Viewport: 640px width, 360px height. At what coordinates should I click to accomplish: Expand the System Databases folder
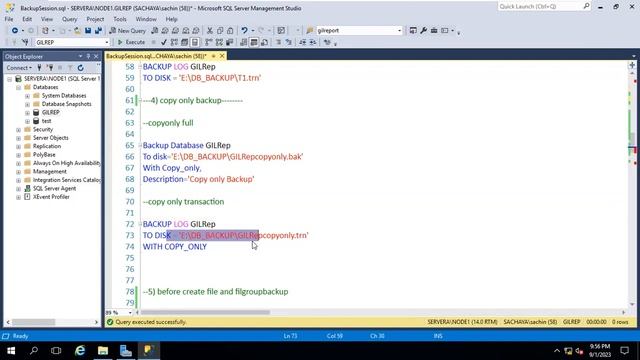pyautogui.click(x=27, y=96)
